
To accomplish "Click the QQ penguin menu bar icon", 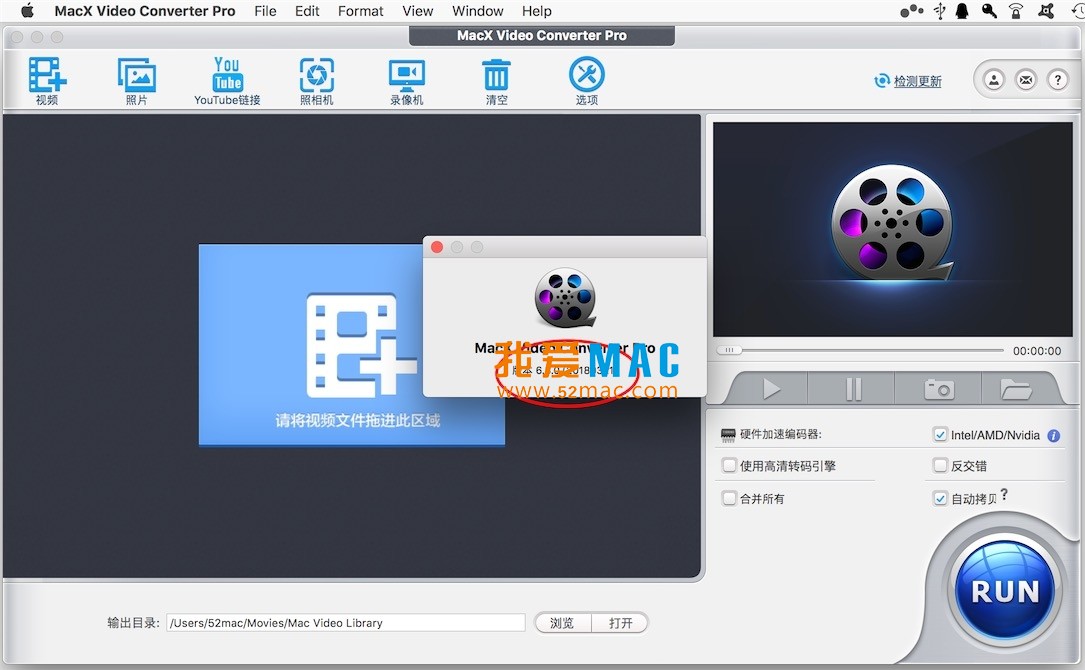I will pos(963,10).
